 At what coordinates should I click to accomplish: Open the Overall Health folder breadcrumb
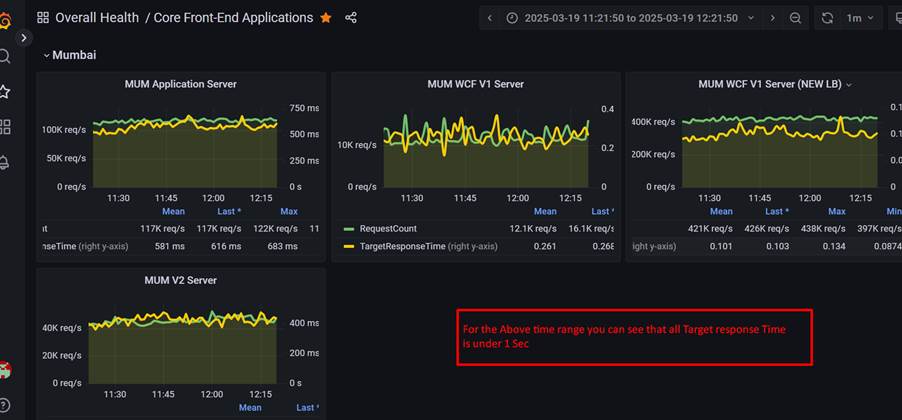pos(97,18)
